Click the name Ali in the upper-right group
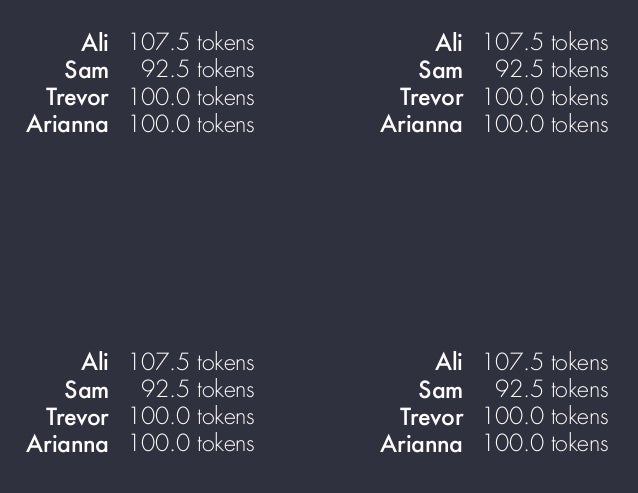 [x=449, y=43]
